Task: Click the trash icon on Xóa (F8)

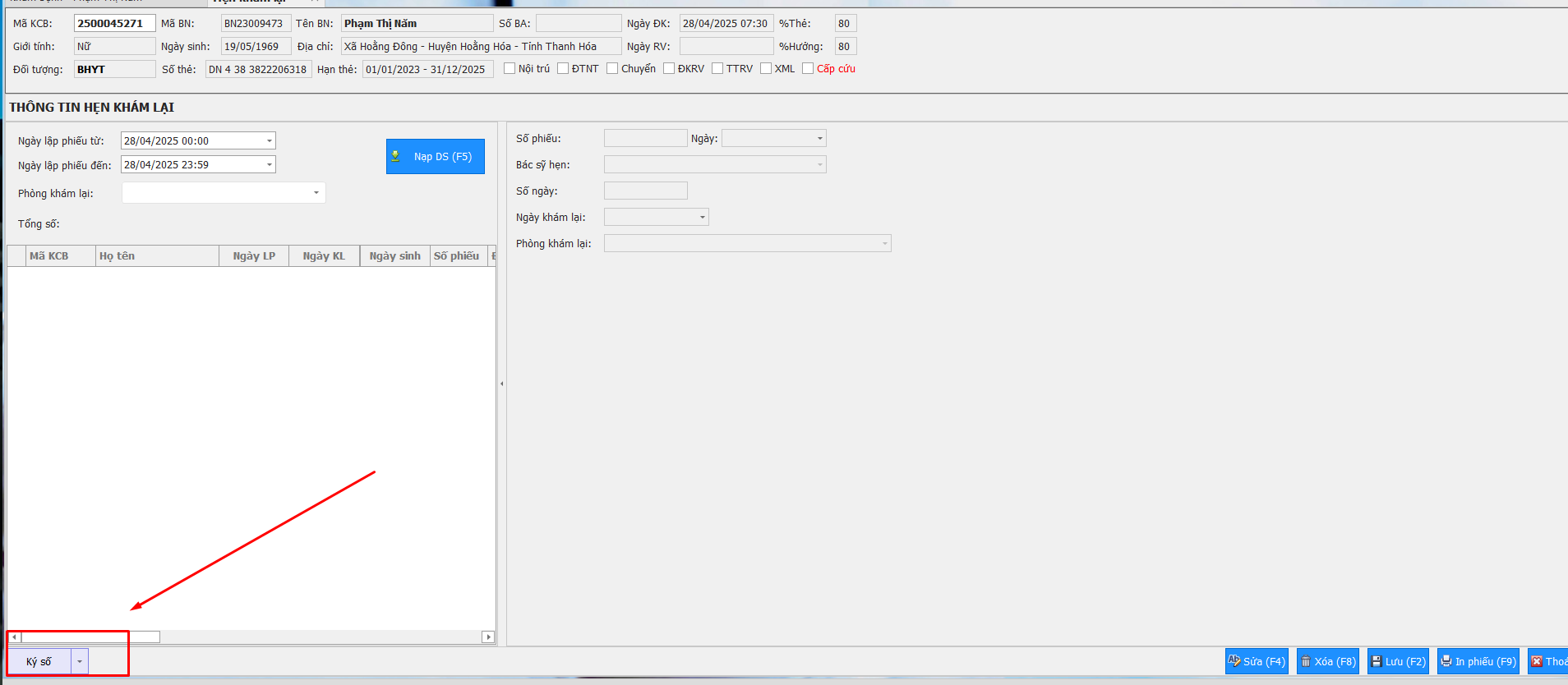Action: (x=1306, y=661)
